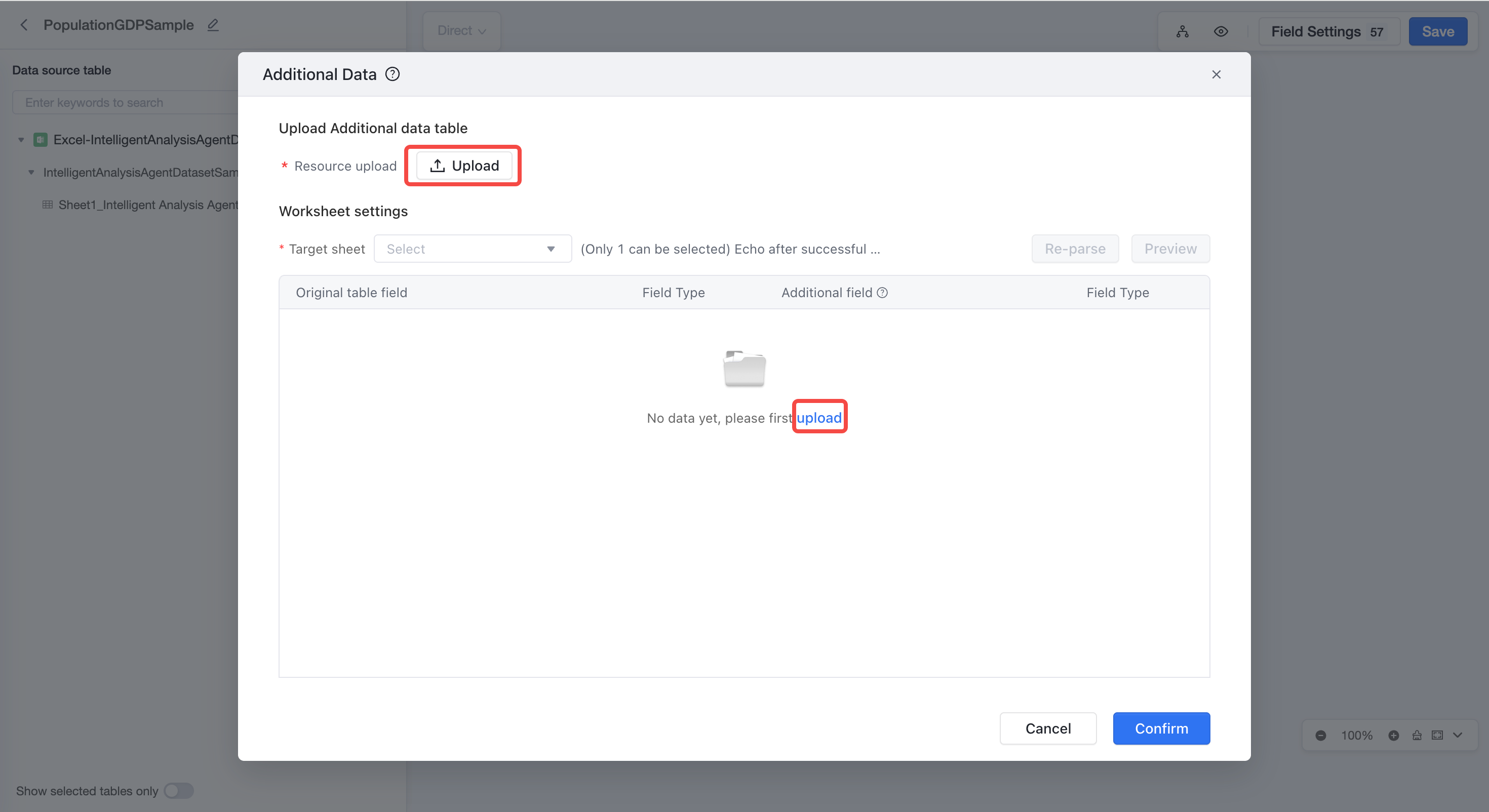
Task: Click the Additional field info icon
Action: coord(882,293)
